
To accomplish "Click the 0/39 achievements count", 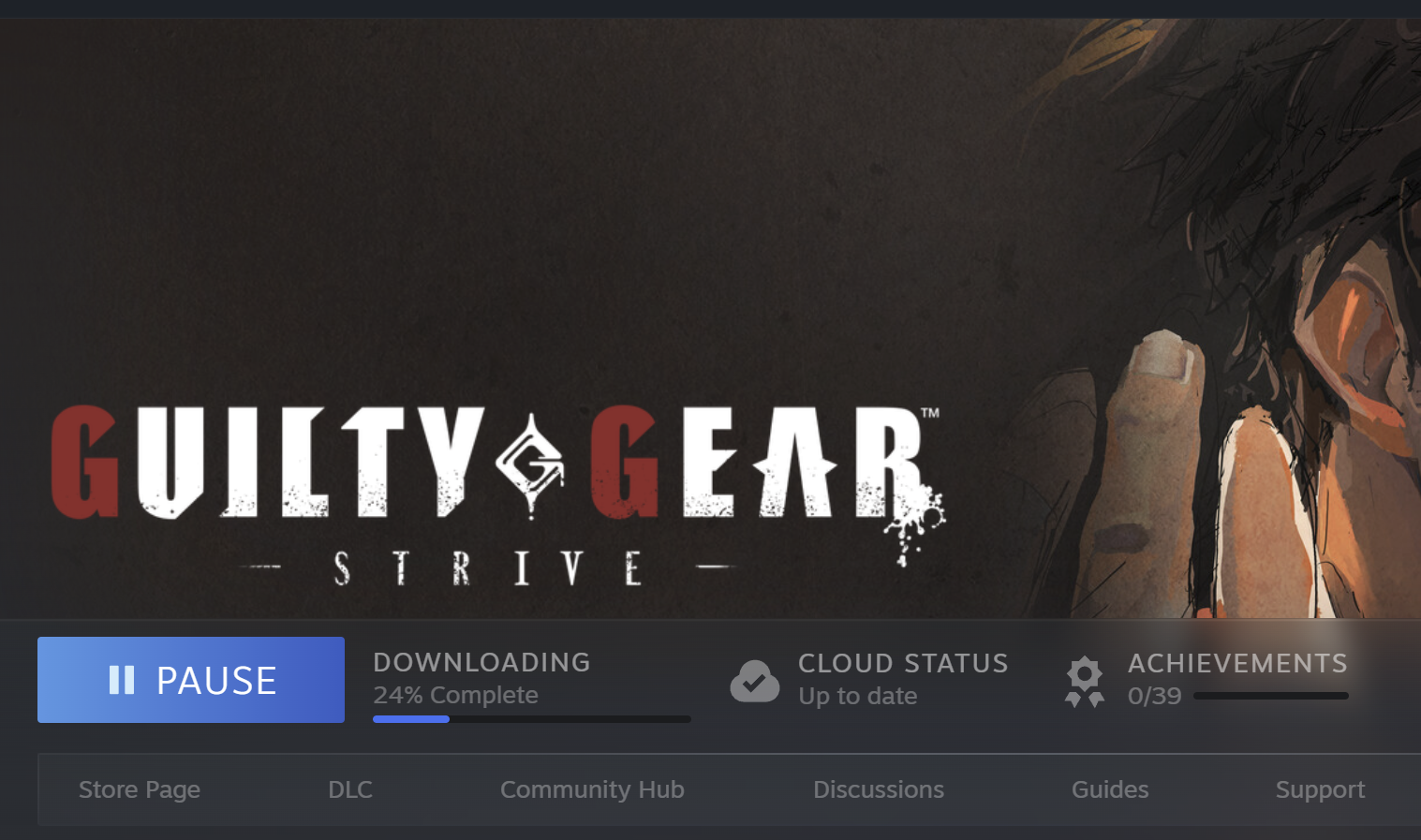I will (x=1155, y=696).
